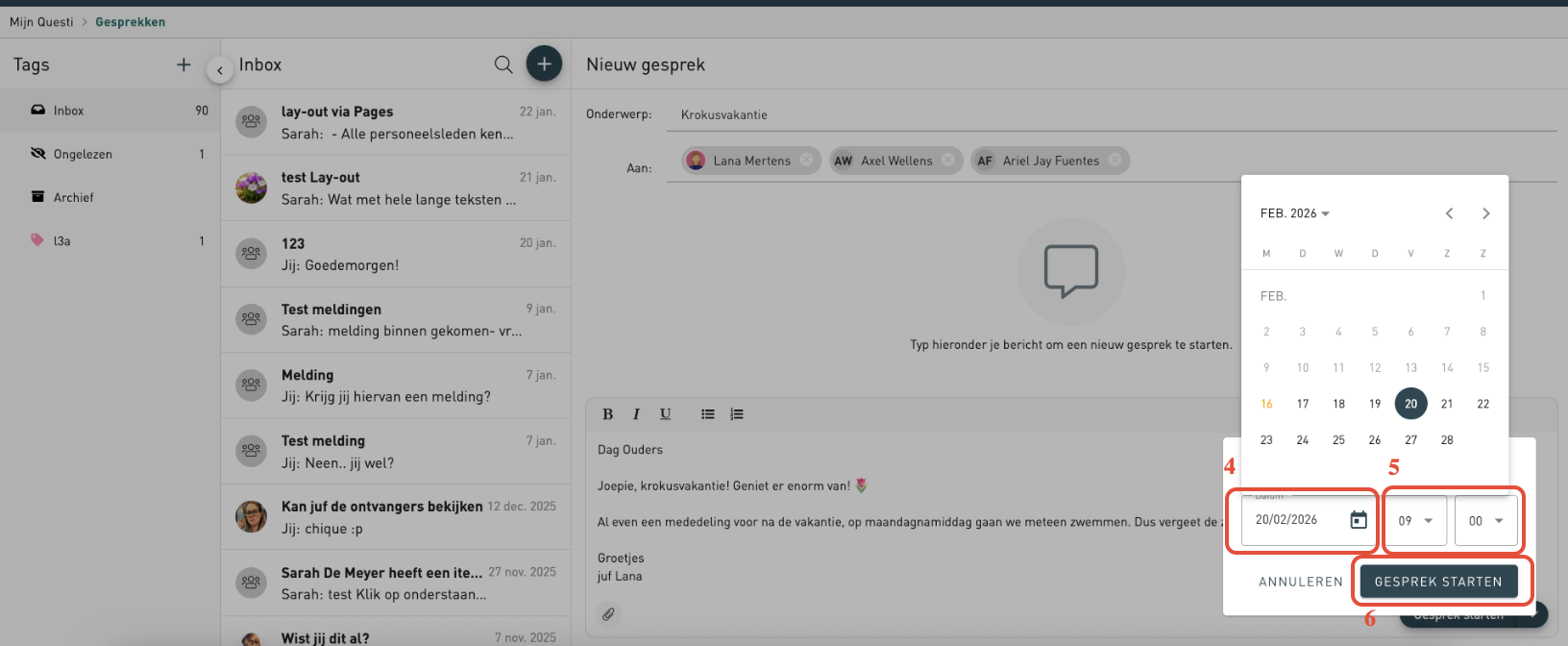Open 'Sarah De Meyer heeft een ite...' conversation
The image size is (1568, 646).
[x=396, y=584]
